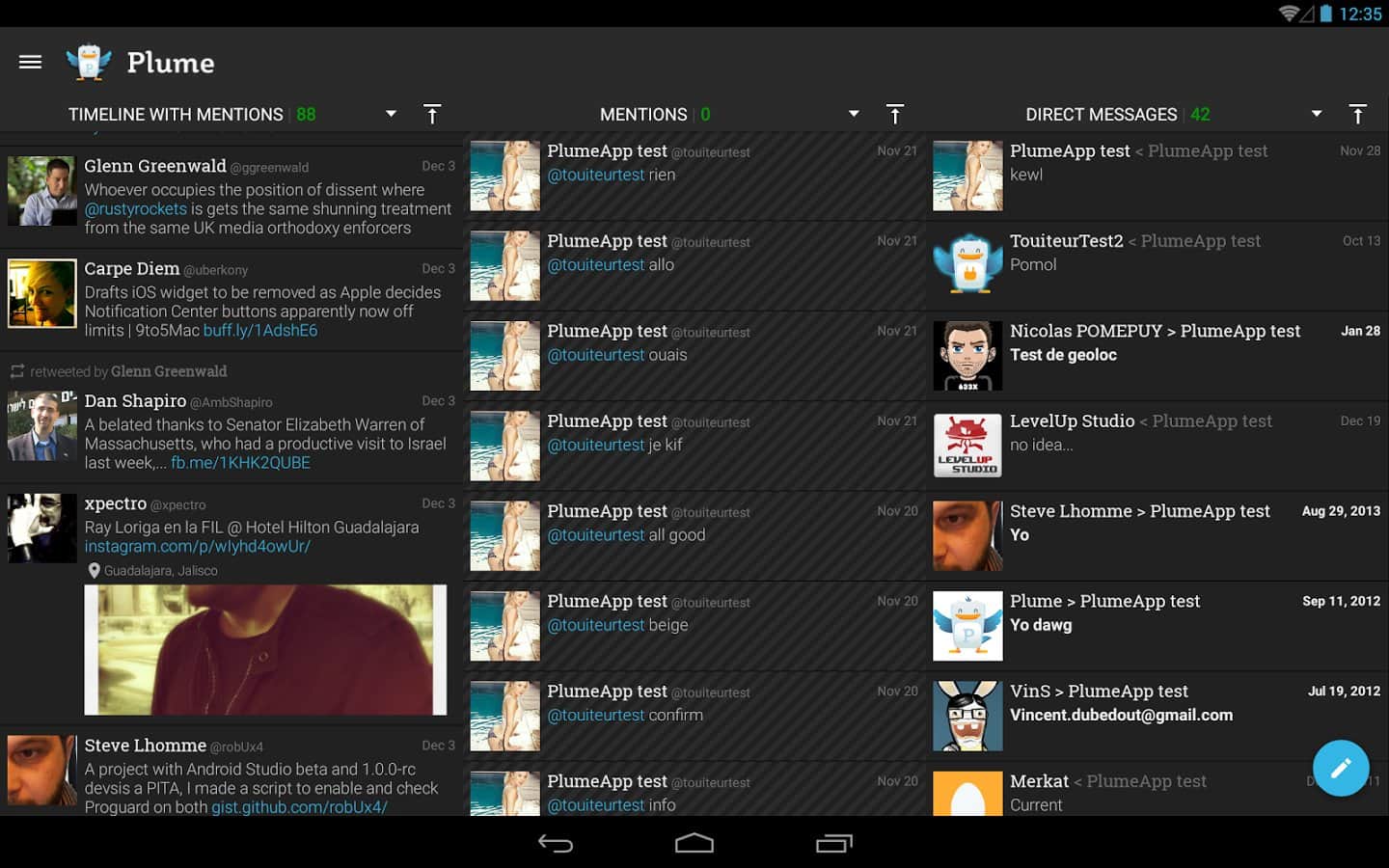Open the hamburger navigation menu
Screen dimensions: 1389x868
coord(30,63)
